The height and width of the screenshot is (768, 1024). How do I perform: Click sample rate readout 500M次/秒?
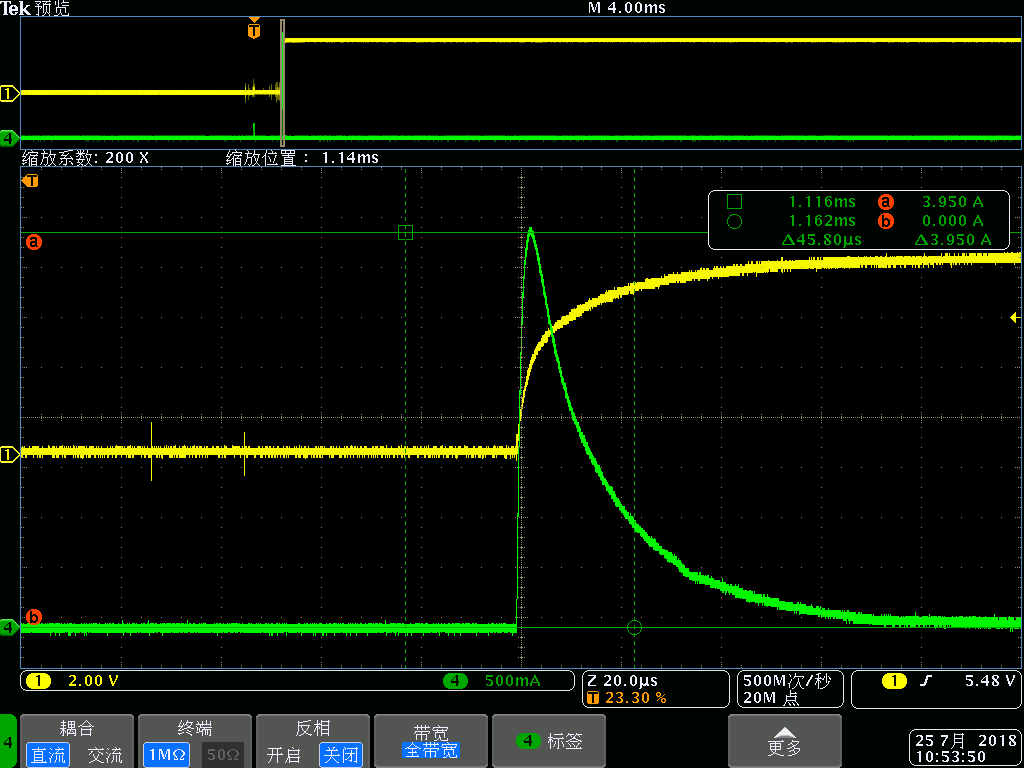click(787, 680)
